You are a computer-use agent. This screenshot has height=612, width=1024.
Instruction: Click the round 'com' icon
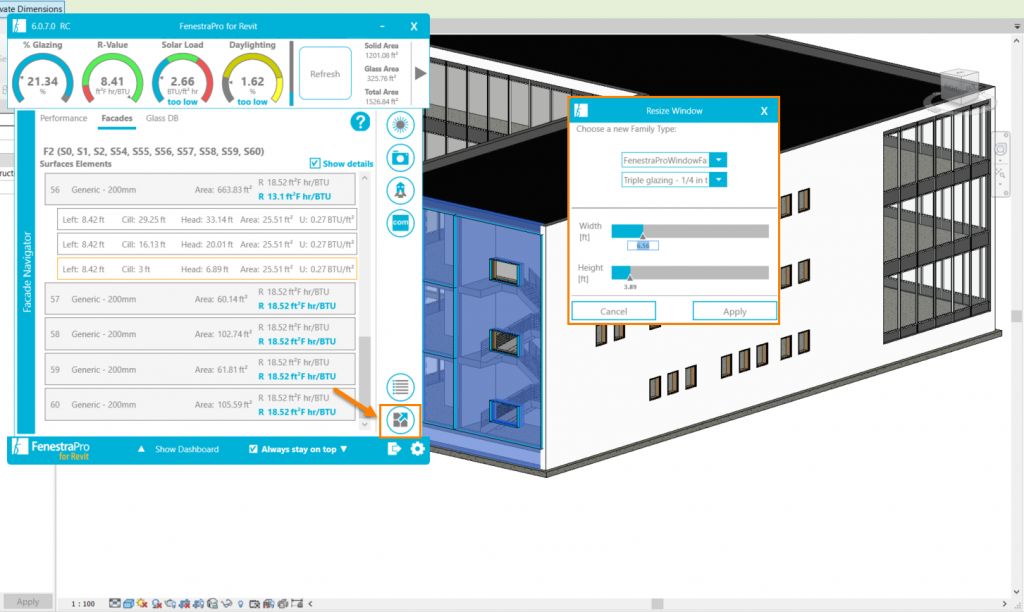[400, 223]
